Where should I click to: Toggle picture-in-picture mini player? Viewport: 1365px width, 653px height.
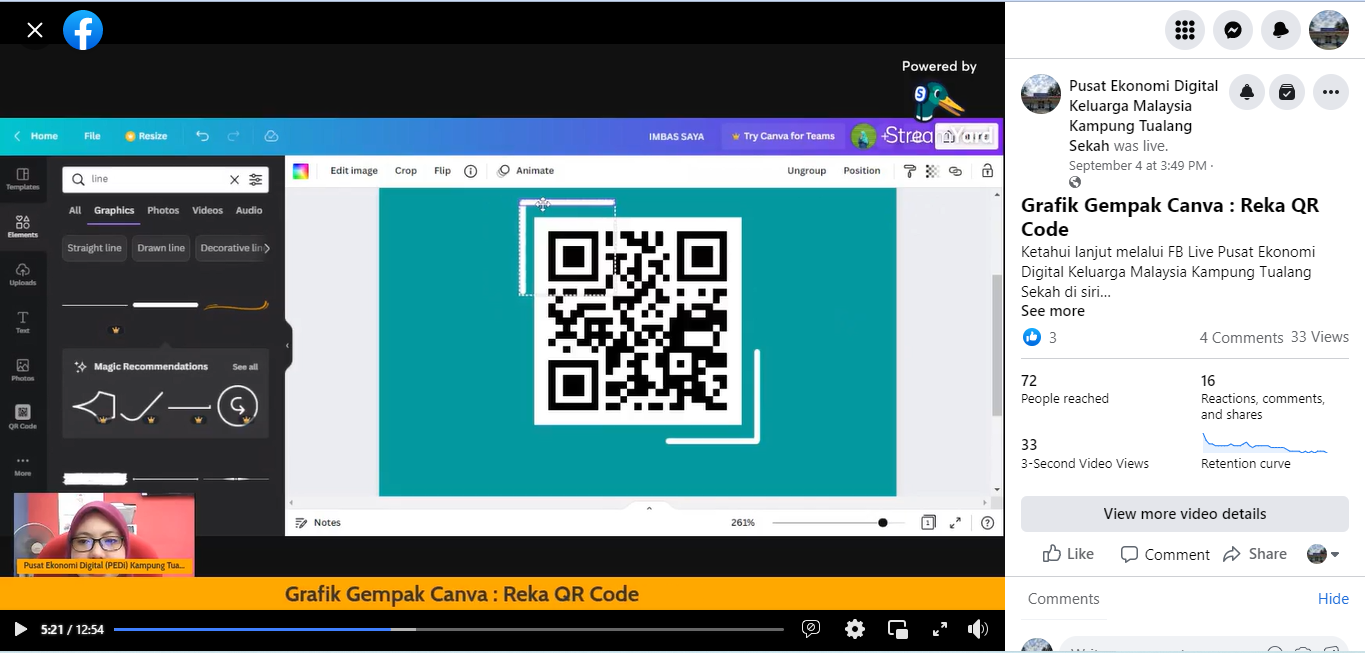point(897,629)
